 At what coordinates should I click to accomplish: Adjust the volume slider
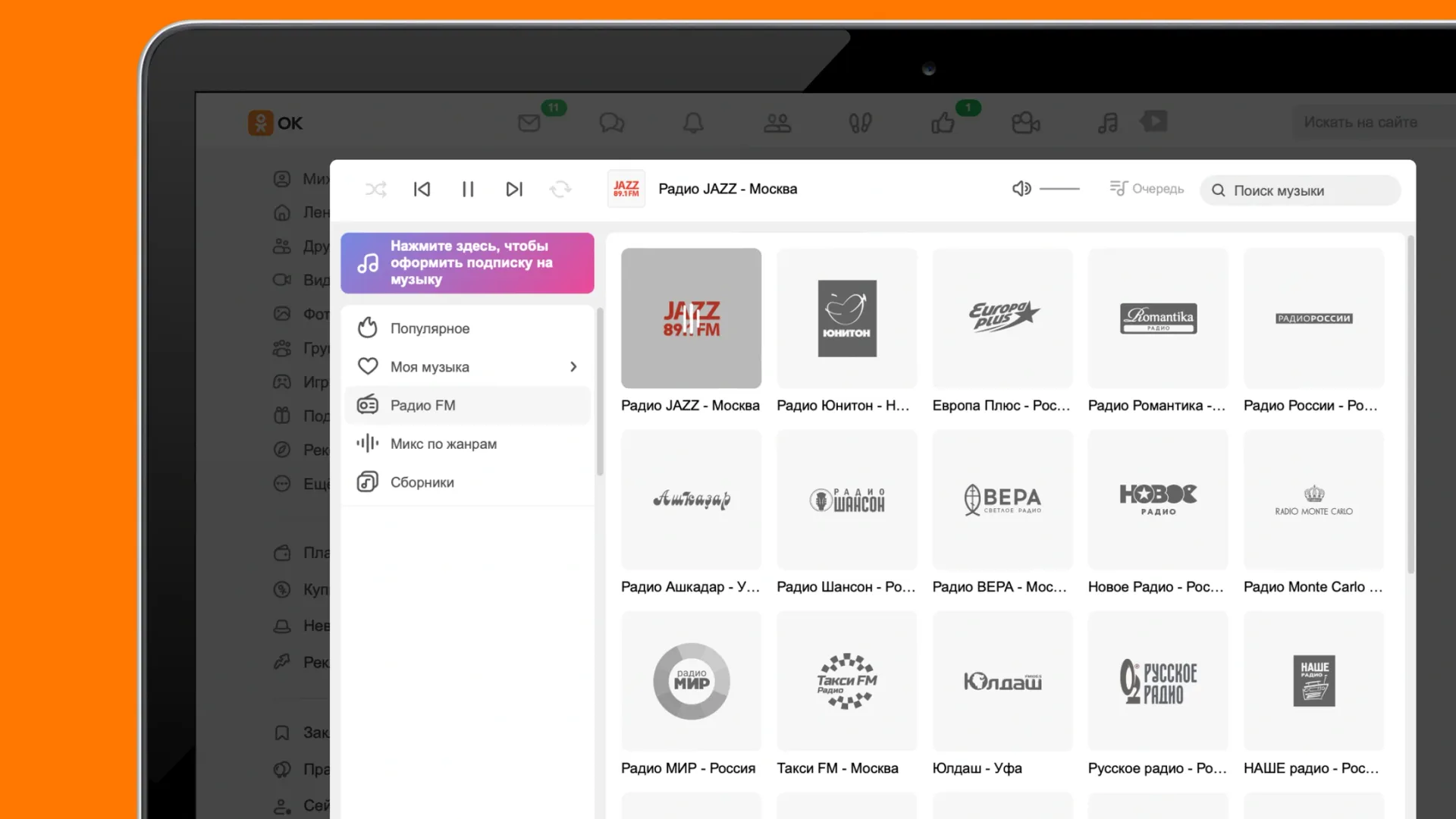coord(1059,188)
